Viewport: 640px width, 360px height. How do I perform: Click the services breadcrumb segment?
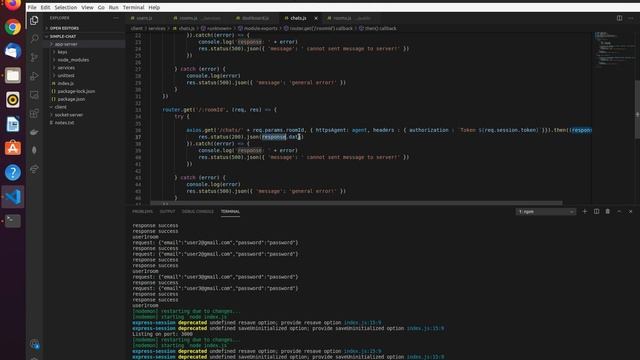tap(157, 29)
